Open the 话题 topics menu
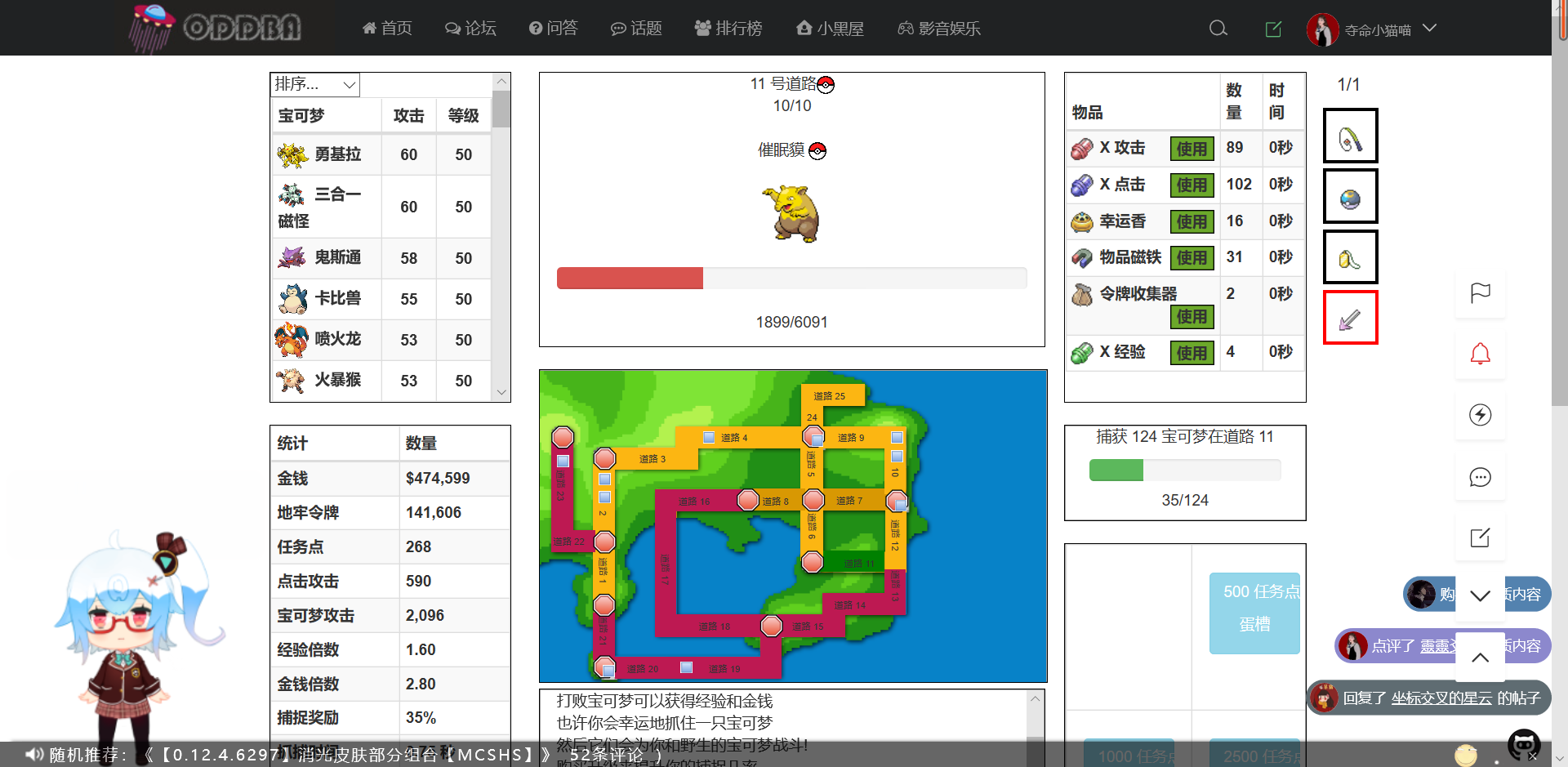This screenshot has height=767, width=1568. tap(637, 29)
